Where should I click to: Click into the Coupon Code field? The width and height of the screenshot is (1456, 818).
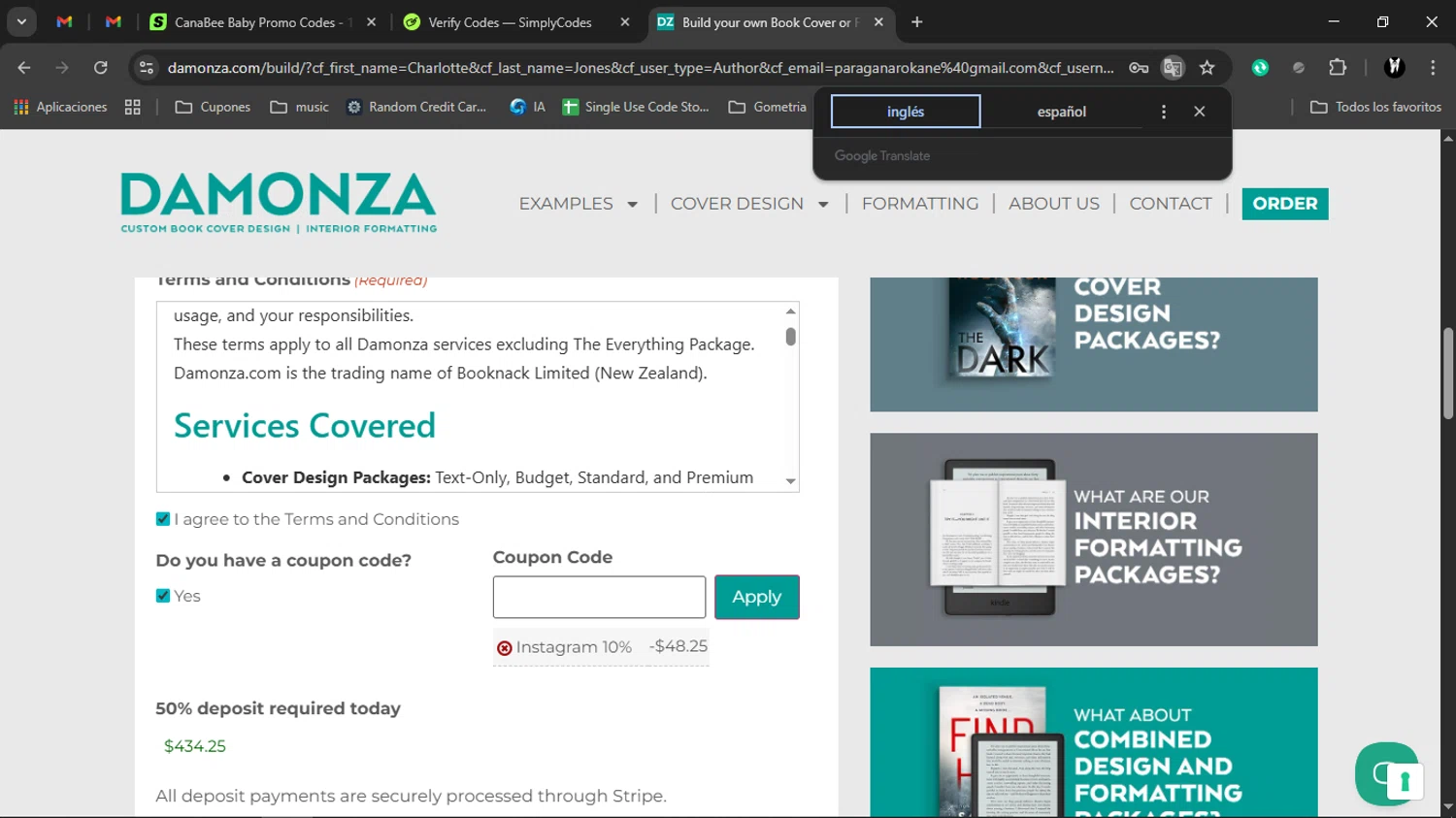pos(599,597)
